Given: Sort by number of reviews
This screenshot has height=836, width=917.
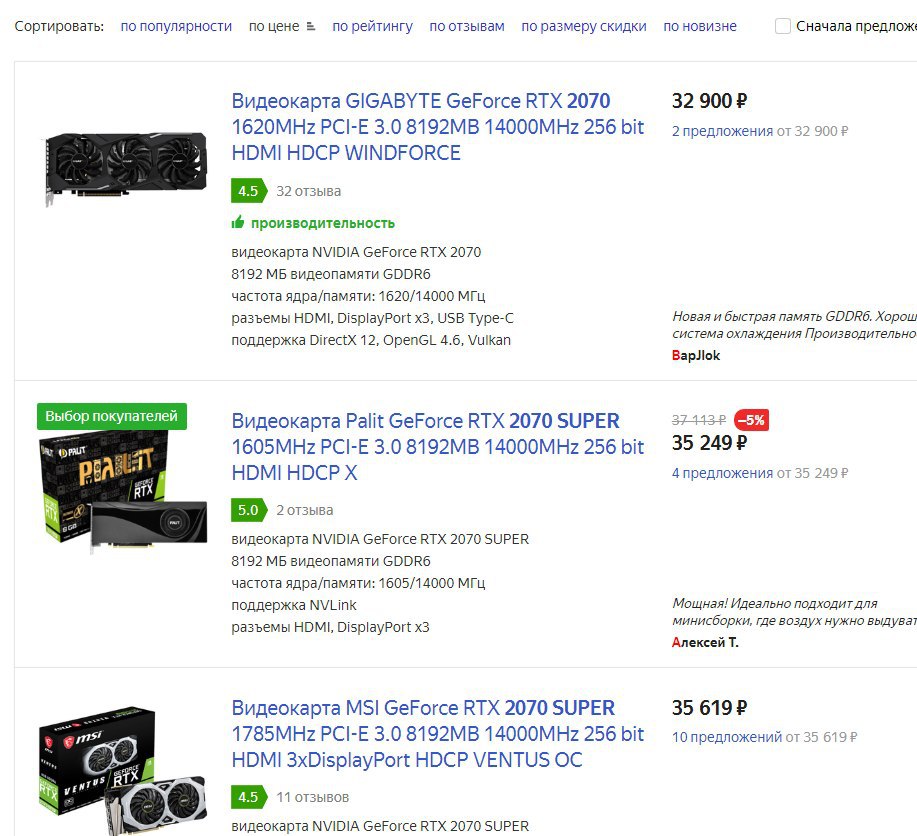Looking at the screenshot, I should 467,26.
